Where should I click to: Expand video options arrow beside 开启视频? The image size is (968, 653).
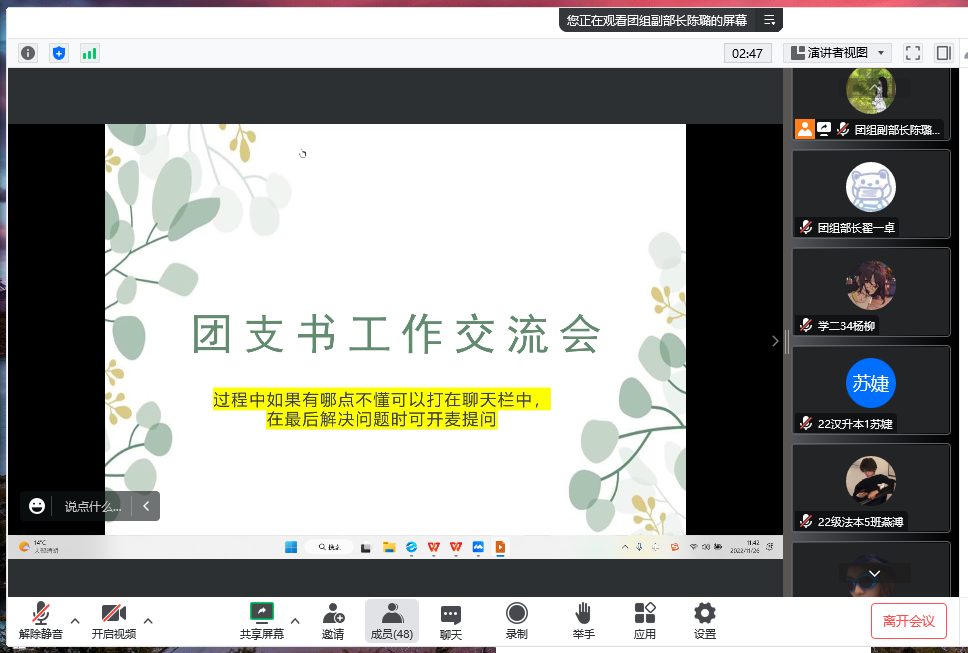[x=148, y=620]
